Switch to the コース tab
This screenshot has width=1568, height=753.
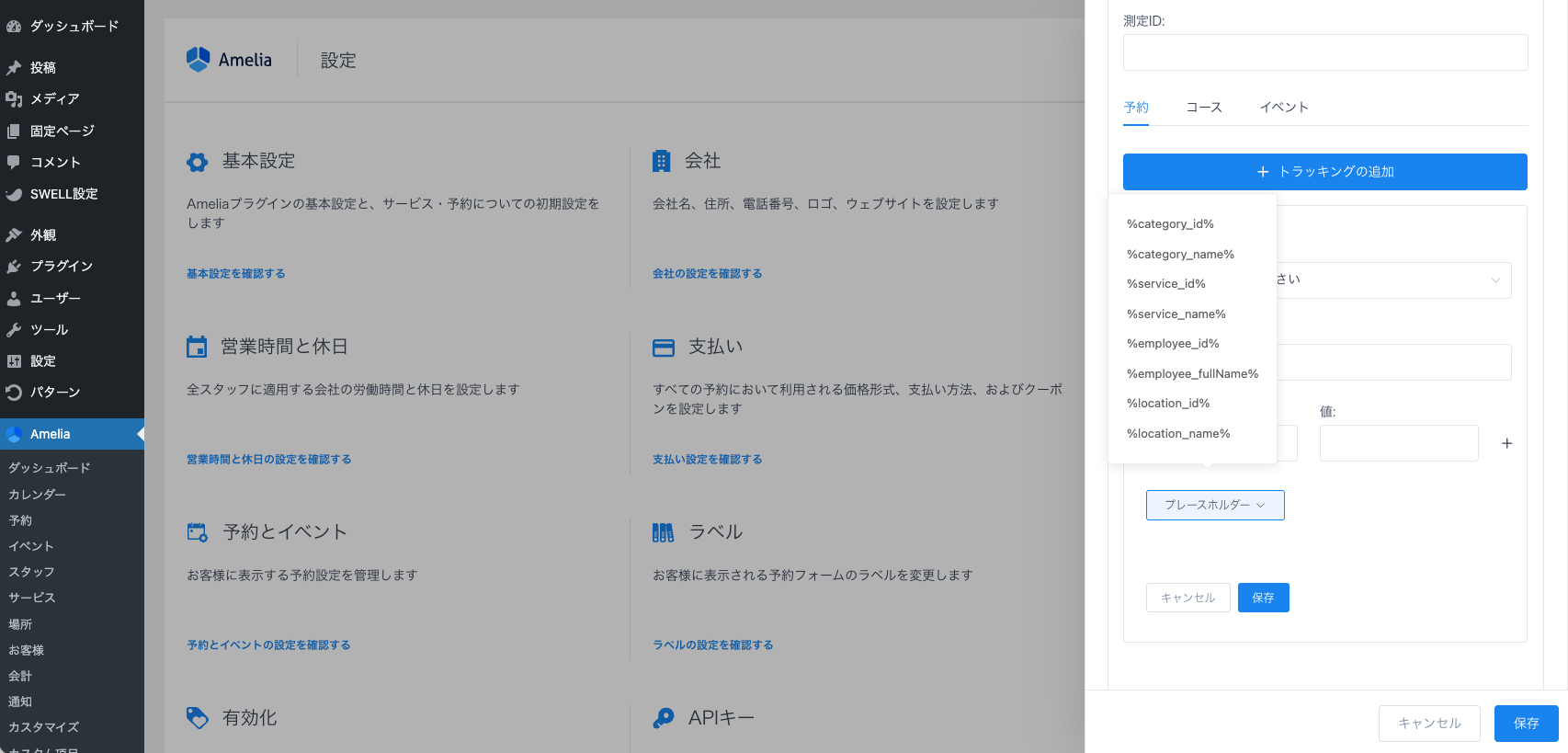1203,108
